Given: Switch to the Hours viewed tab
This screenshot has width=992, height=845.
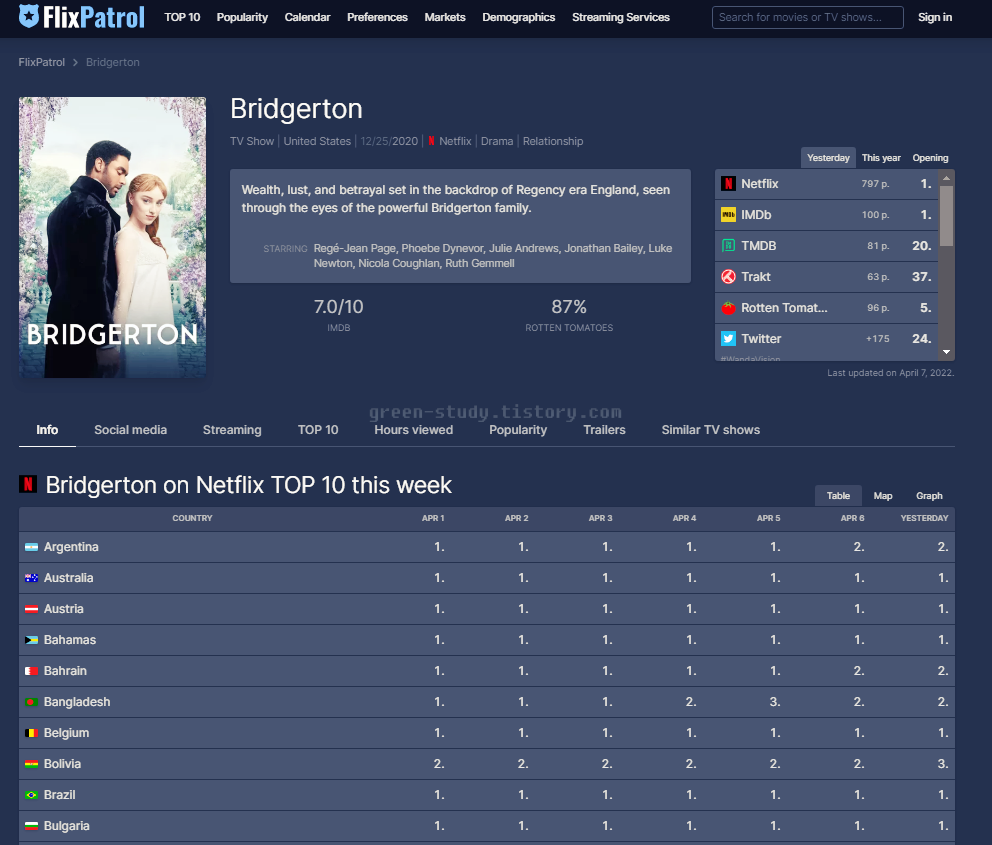Looking at the screenshot, I should [414, 430].
